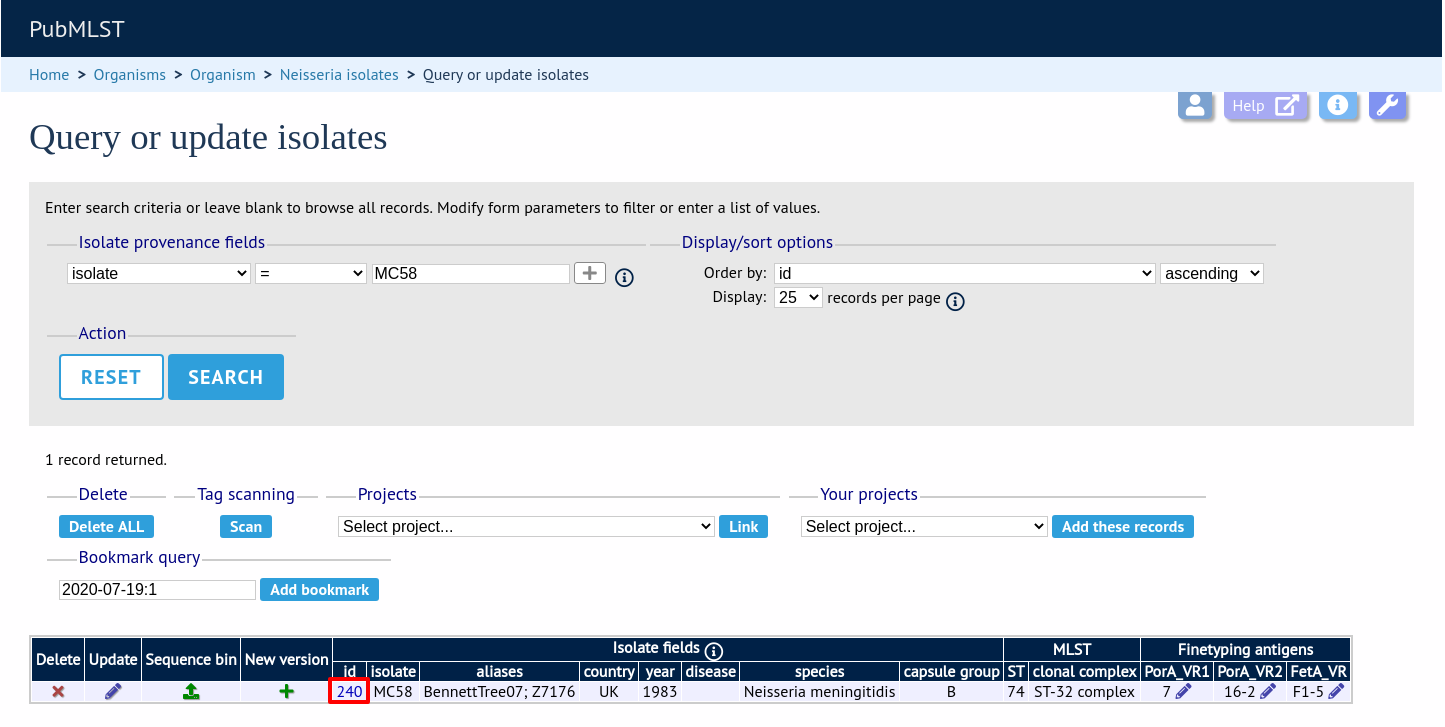Click the Link project button

click(744, 527)
